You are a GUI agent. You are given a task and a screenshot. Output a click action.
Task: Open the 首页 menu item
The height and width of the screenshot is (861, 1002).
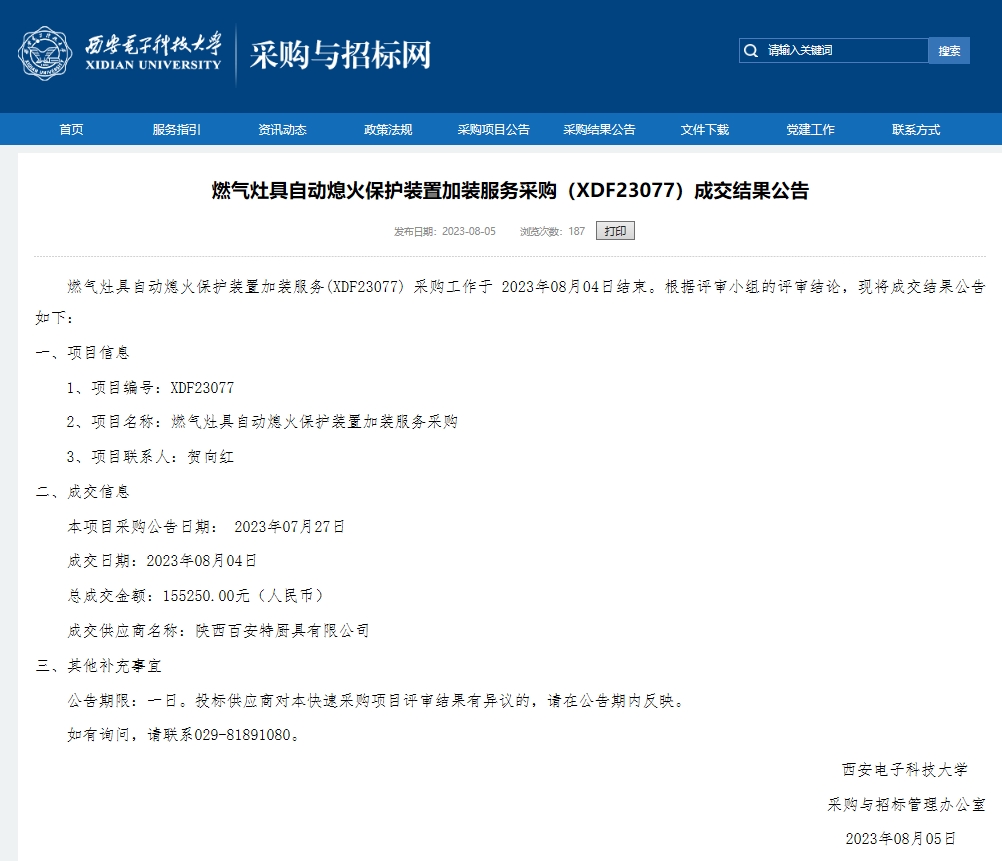pyautogui.click(x=71, y=130)
